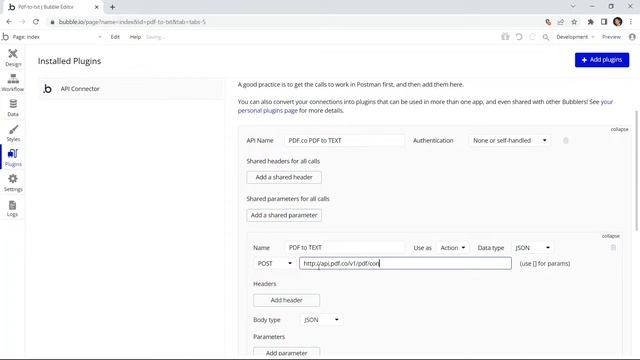Viewport: 640px width, 360px height.
Task: Open the Settings gear section
Action: pyautogui.click(x=13, y=183)
